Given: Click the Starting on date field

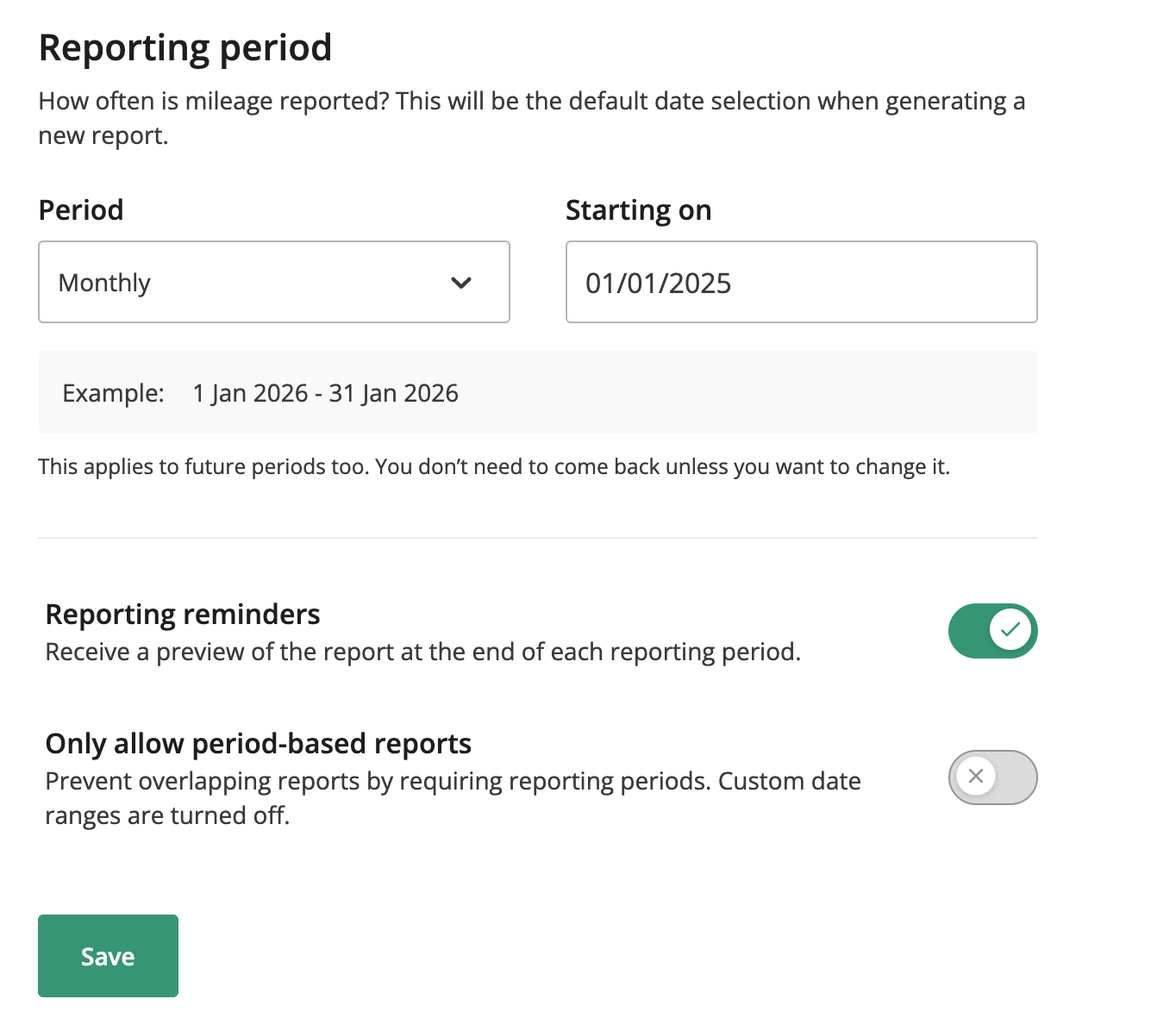Looking at the screenshot, I should [x=801, y=282].
